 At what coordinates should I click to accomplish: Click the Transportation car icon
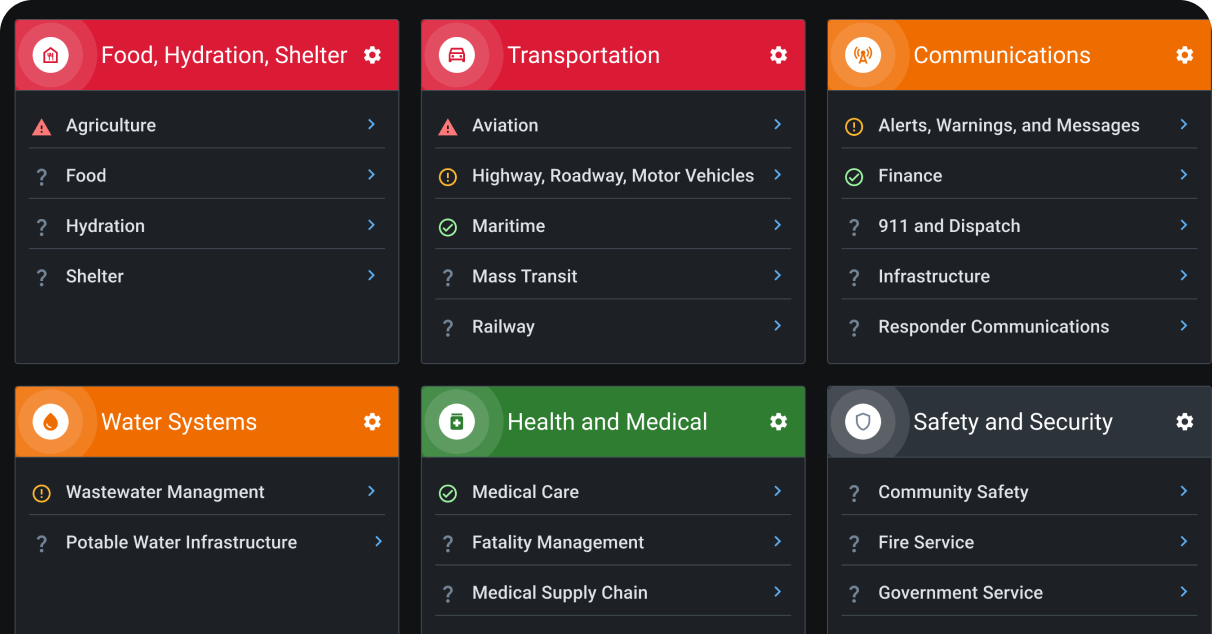457,55
